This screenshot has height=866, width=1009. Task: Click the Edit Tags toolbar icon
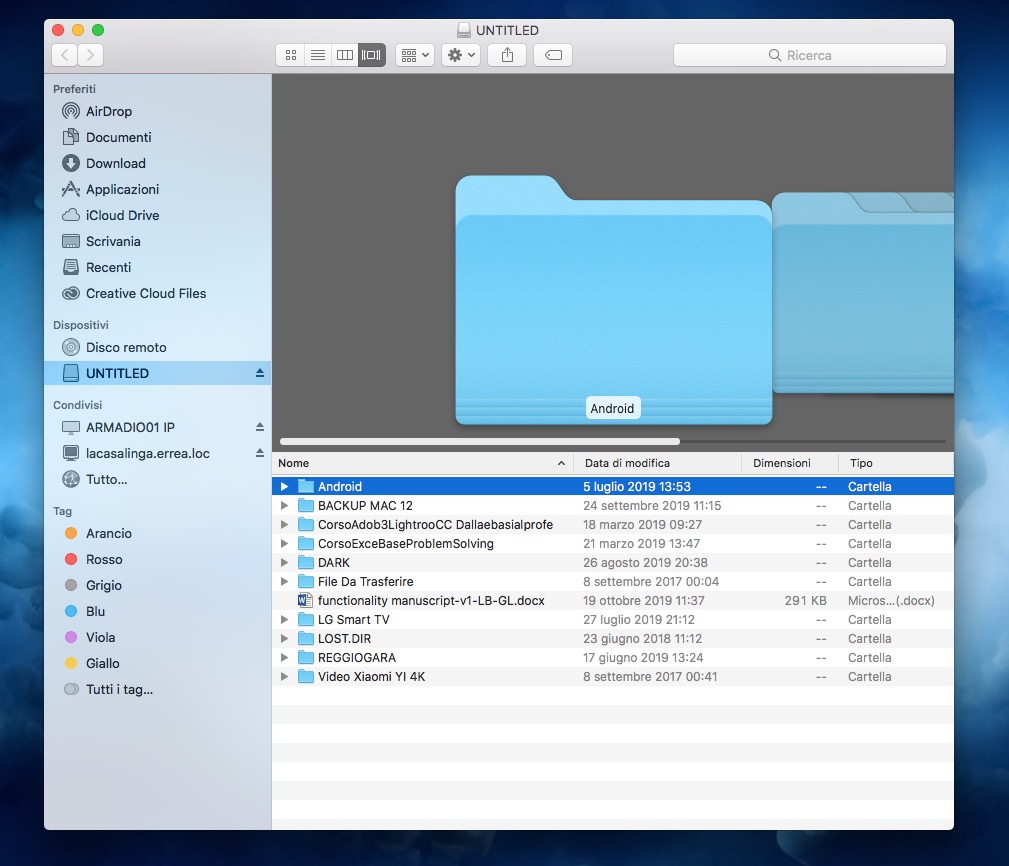pyautogui.click(x=553, y=55)
